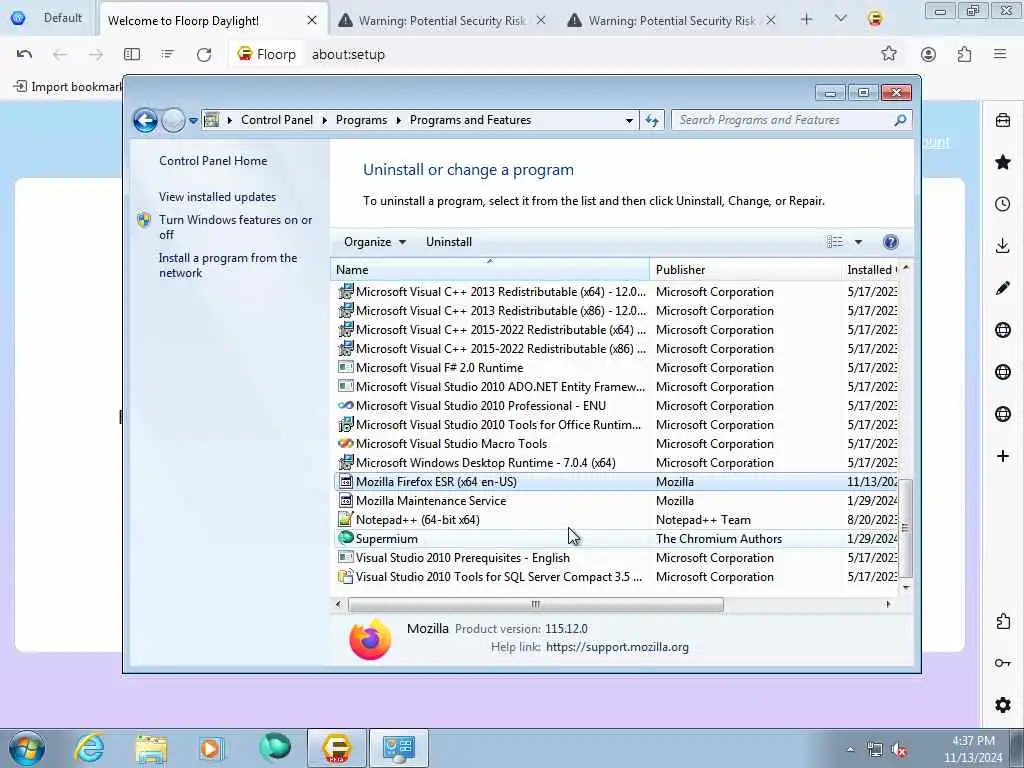Image resolution: width=1024 pixels, height=768 pixels.
Task: Expand the Programs breadcrumb arrow
Action: pos(398,120)
